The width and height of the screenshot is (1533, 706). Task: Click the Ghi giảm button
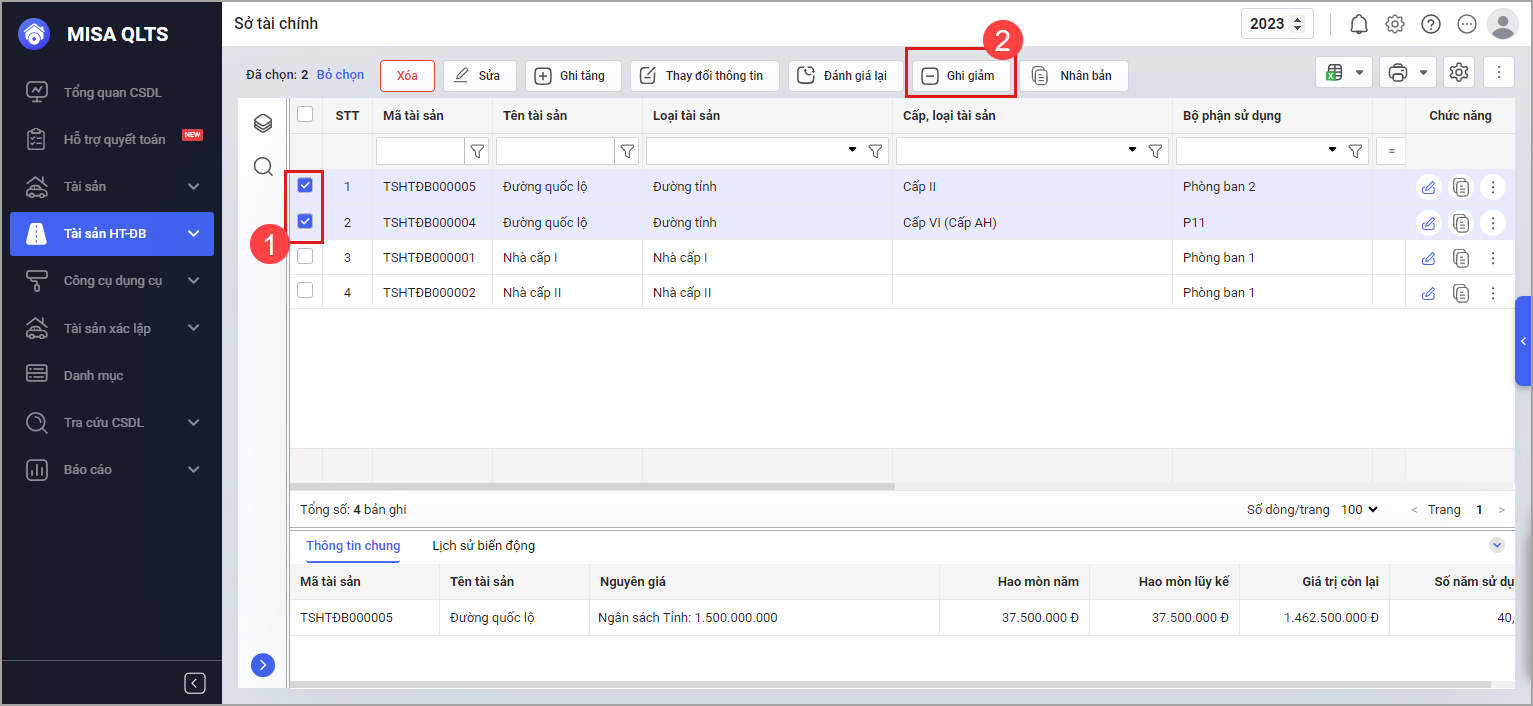[x=959, y=76]
